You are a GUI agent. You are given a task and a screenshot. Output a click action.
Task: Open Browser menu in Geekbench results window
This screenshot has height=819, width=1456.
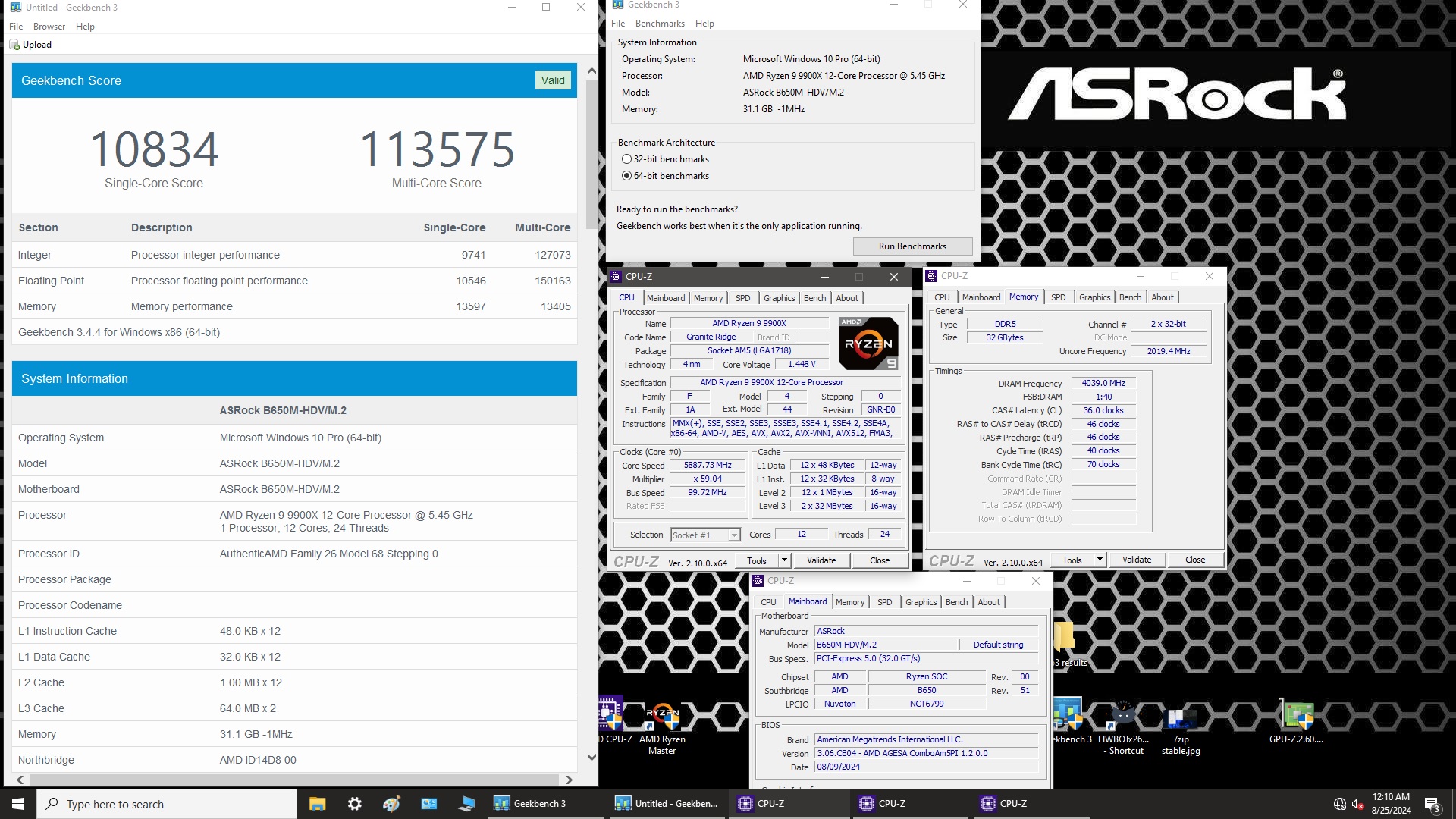tap(49, 27)
